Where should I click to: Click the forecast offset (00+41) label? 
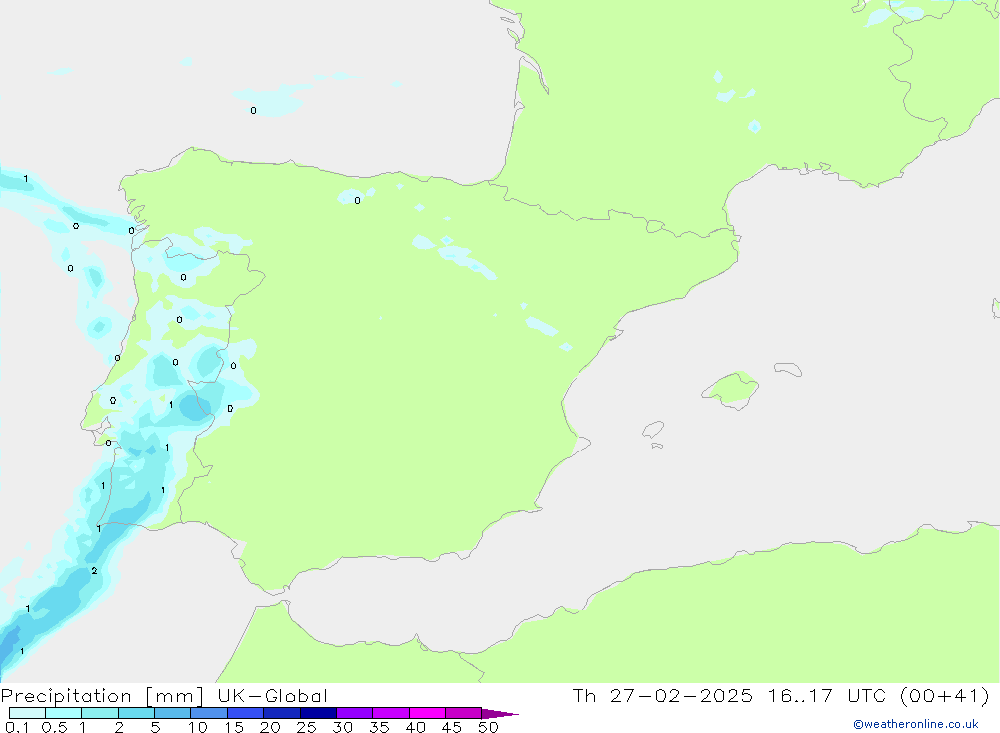pos(945,695)
